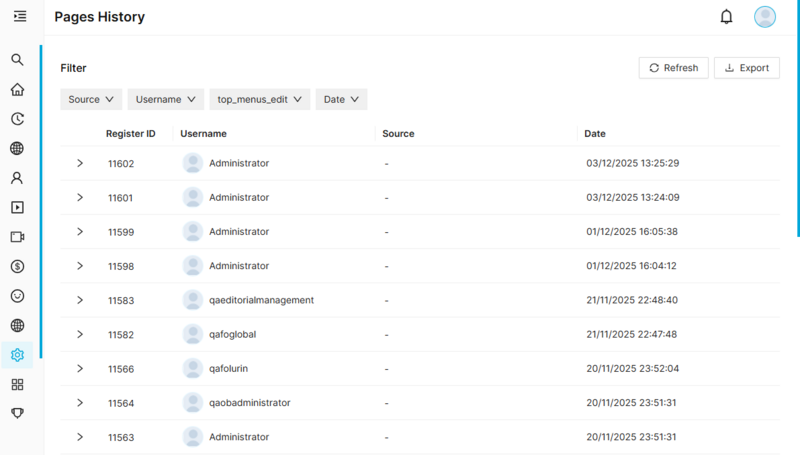Expand the qaeditorialmanagement row 11583

click(x=80, y=300)
